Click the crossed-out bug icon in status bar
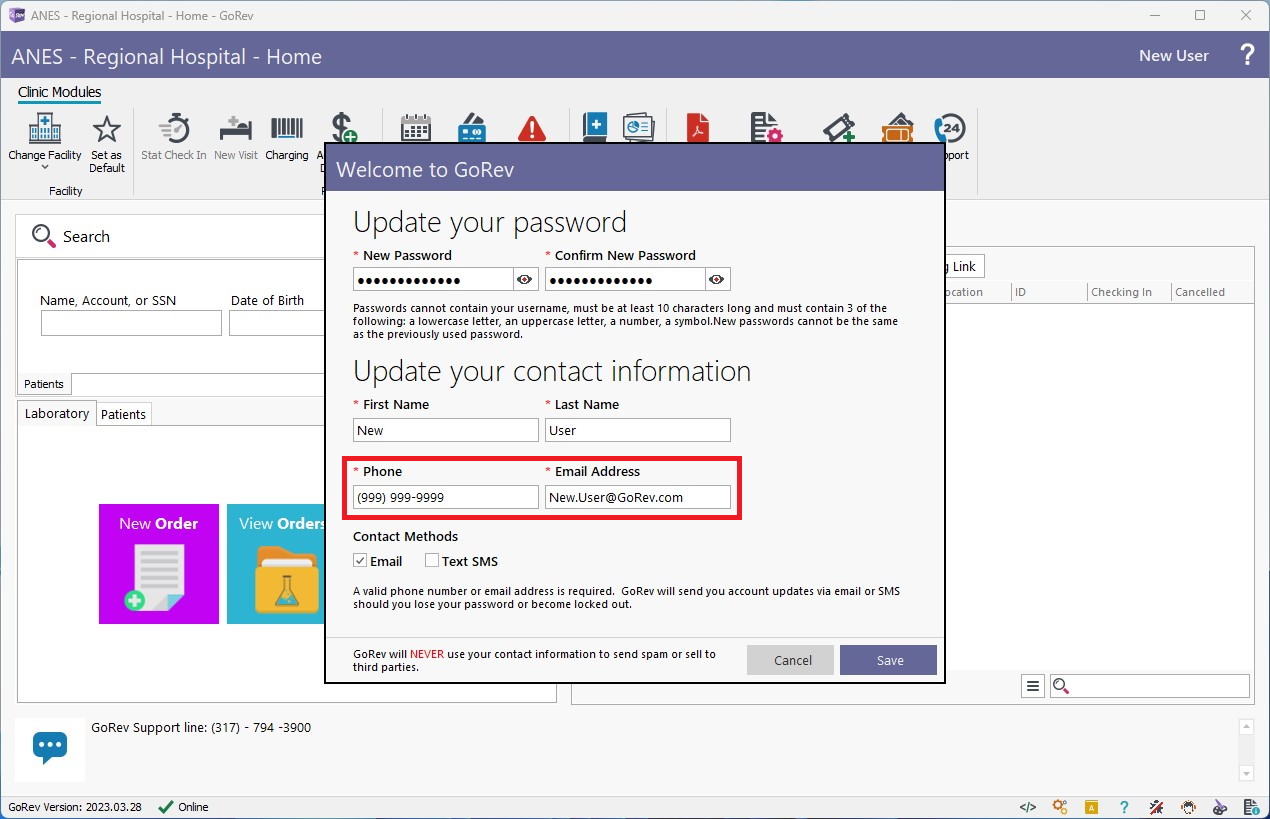This screenshot has width=1270, height=819. coord(1156,807)
